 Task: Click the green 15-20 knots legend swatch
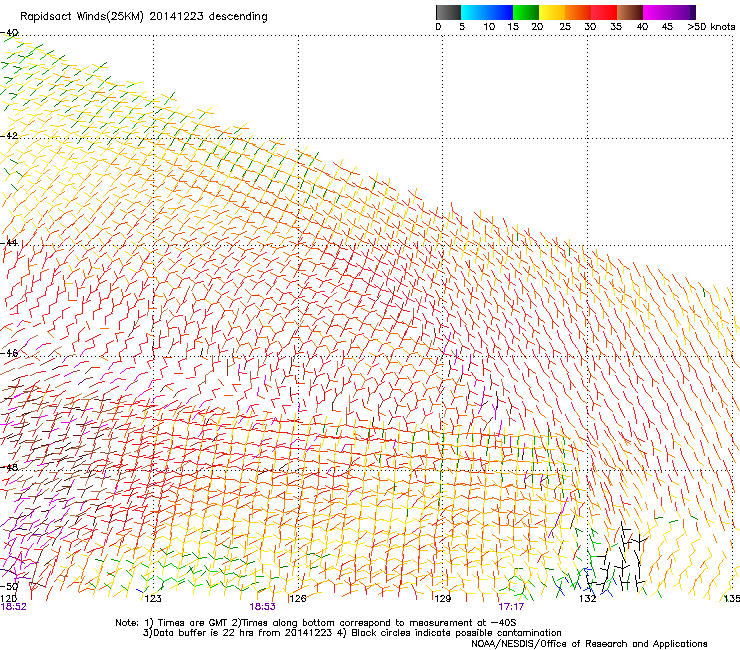(x=526, y=12)
